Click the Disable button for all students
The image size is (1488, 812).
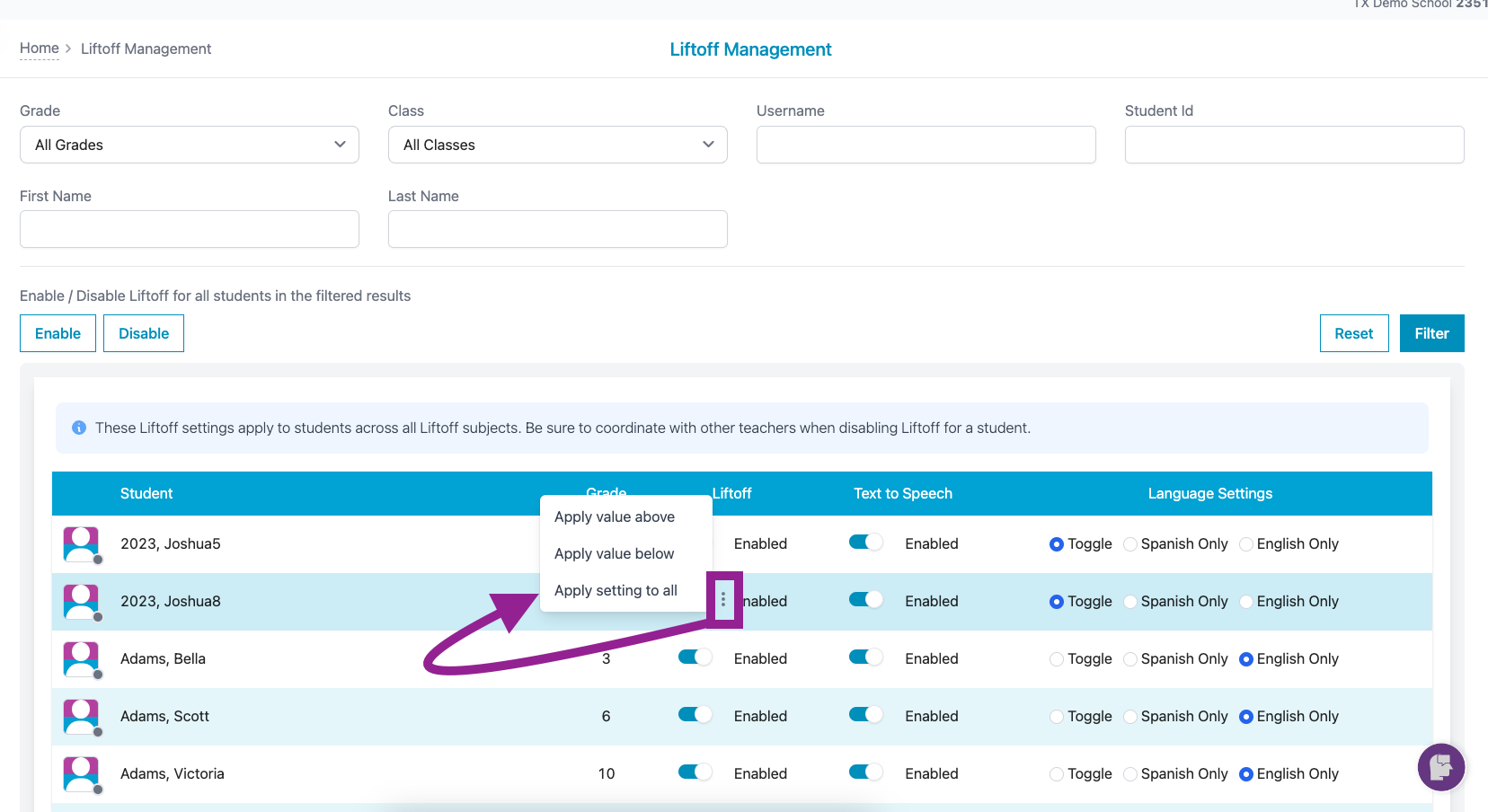tap(144, 333)
